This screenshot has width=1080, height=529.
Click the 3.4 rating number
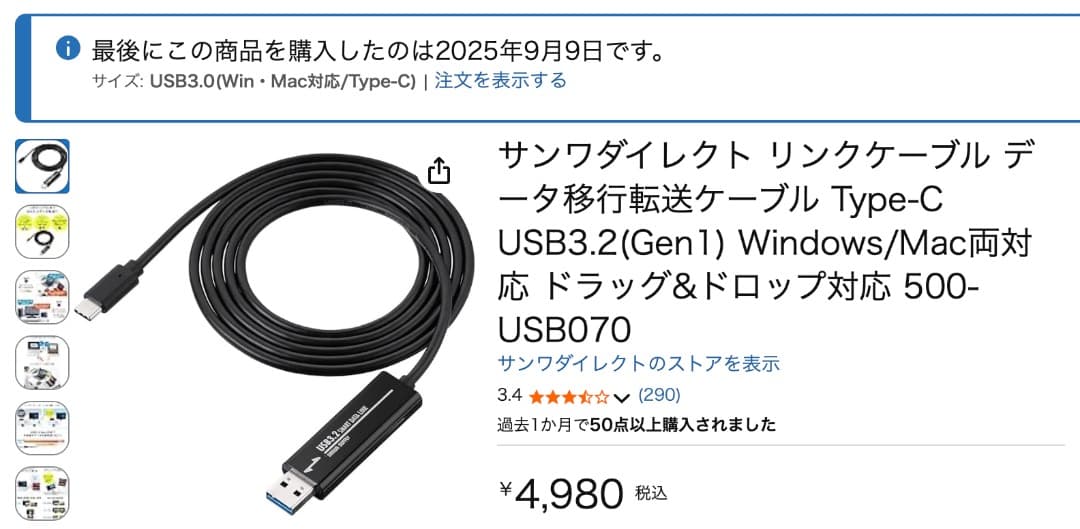point(510,396)
